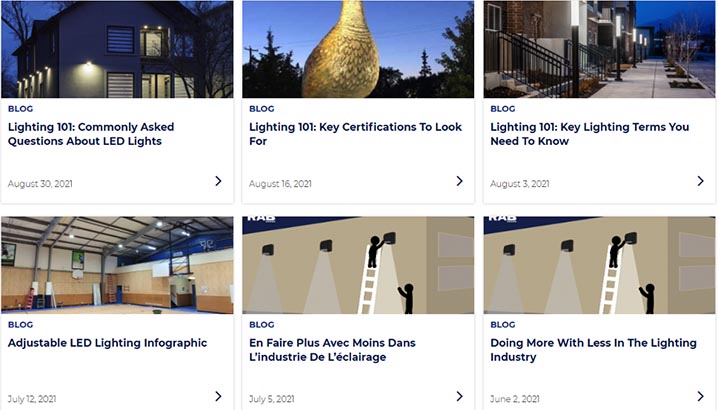Viewport: 718px width, 410px height.
Task: Click arrow on En Faire Plus card
Action: pyautogui.click(x=459, y=396)
